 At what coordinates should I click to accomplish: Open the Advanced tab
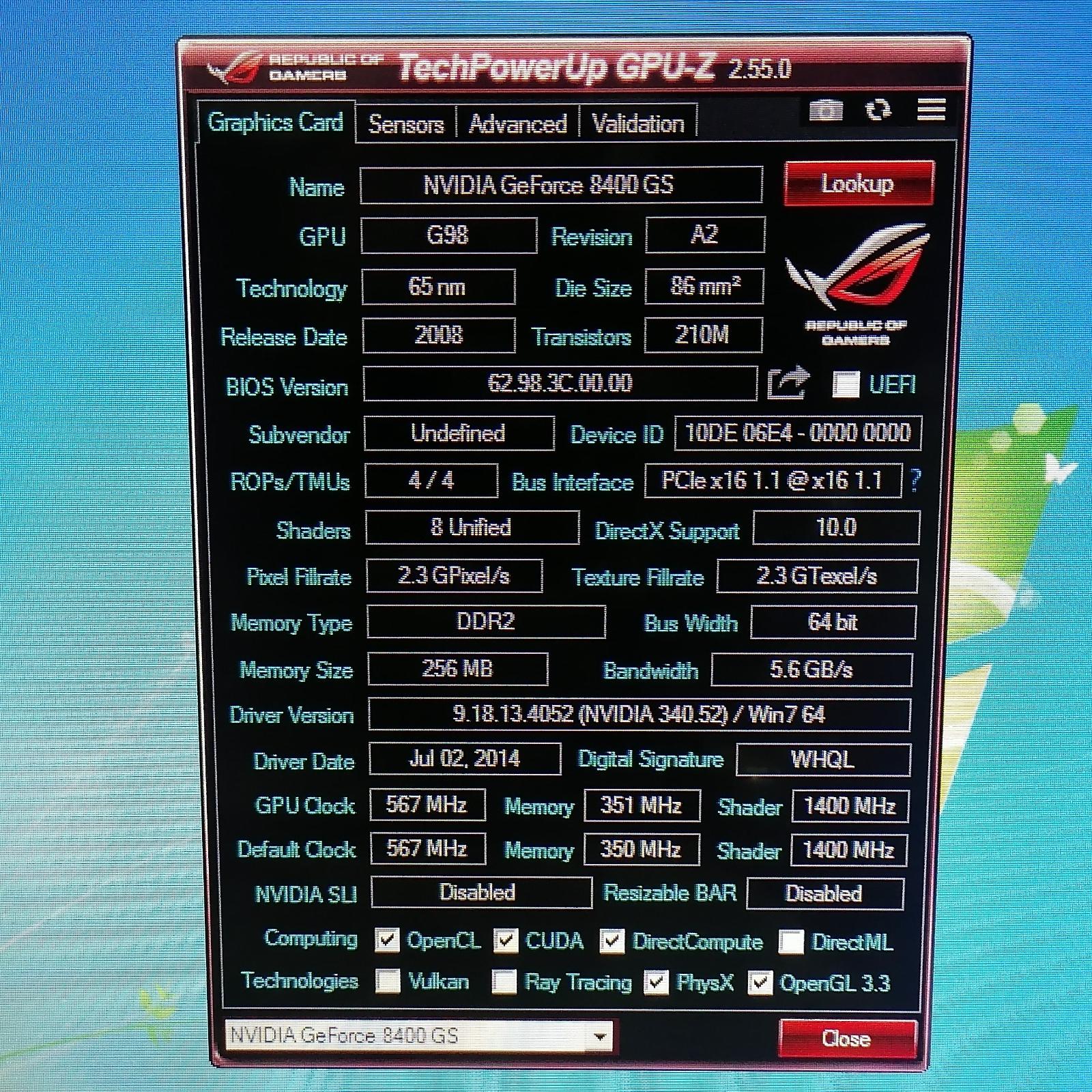point(517,124)
